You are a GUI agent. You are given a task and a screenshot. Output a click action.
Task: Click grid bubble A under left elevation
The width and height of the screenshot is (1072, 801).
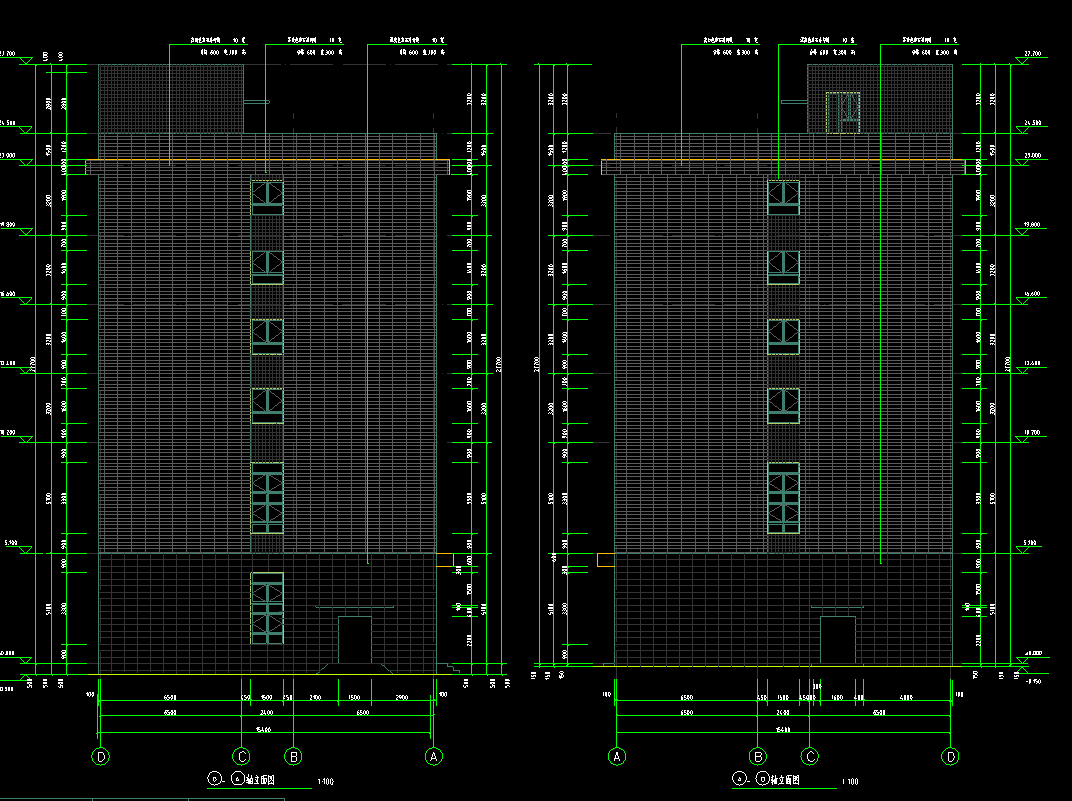click(x=433, y=756)
